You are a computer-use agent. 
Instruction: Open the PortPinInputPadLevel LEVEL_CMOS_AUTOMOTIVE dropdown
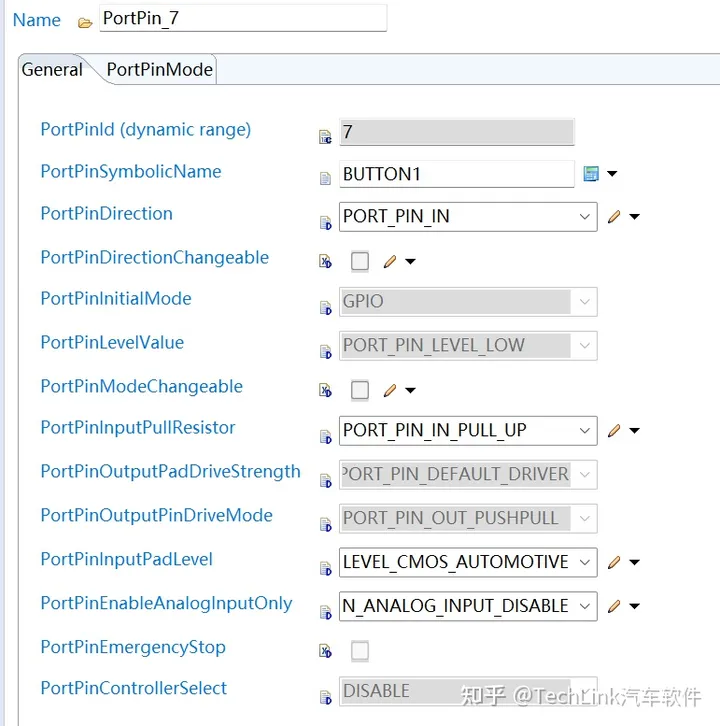point(468,563)
